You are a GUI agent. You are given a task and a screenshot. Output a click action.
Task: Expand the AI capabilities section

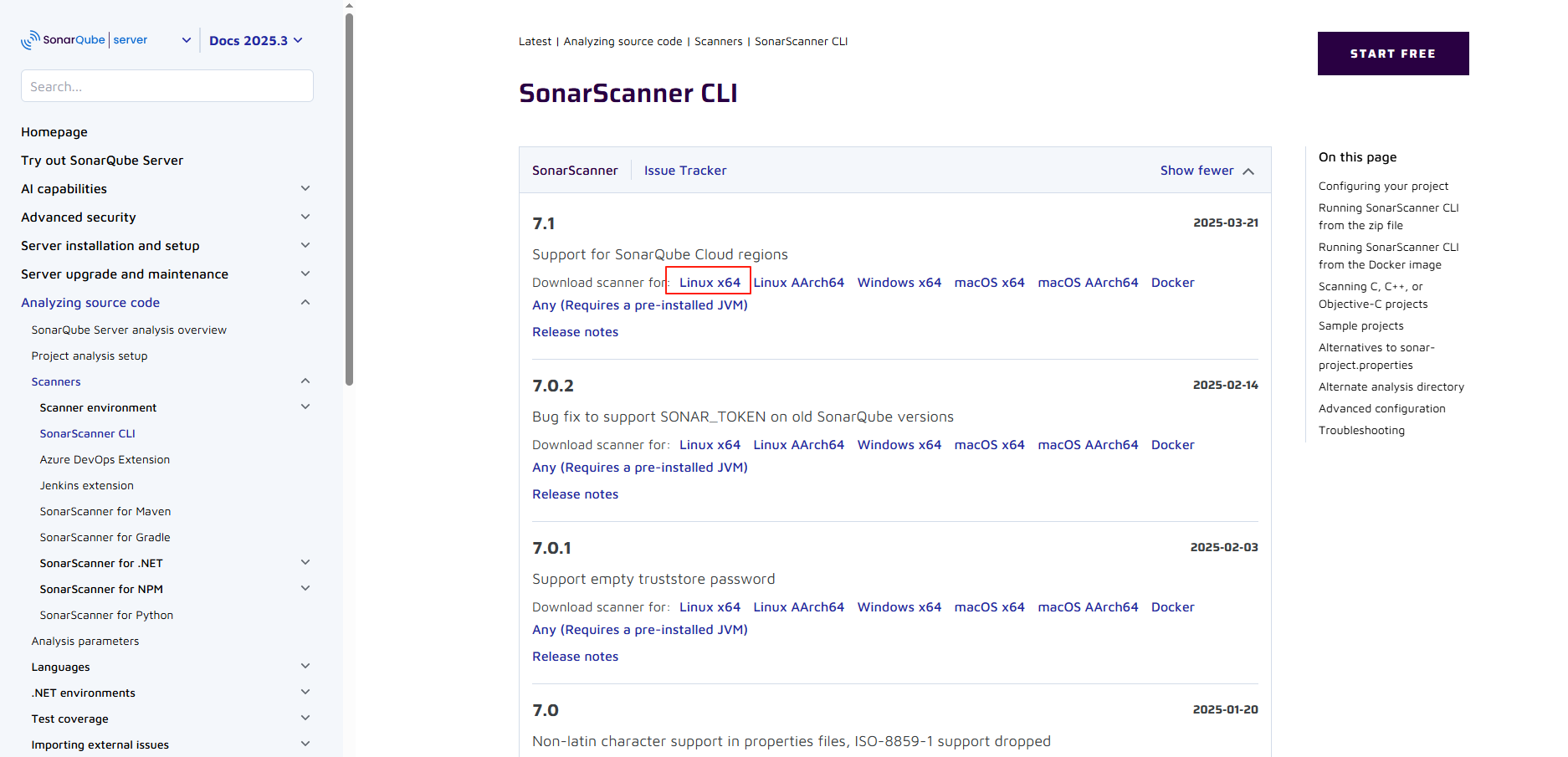click(305, 189)
